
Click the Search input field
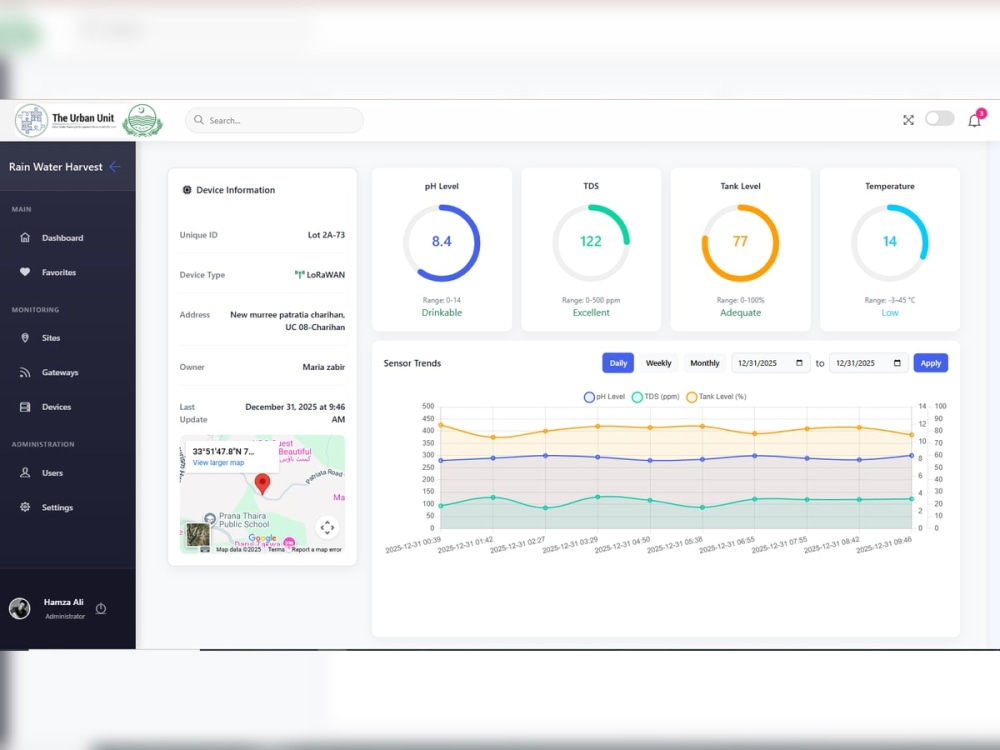tap(274, 120)
